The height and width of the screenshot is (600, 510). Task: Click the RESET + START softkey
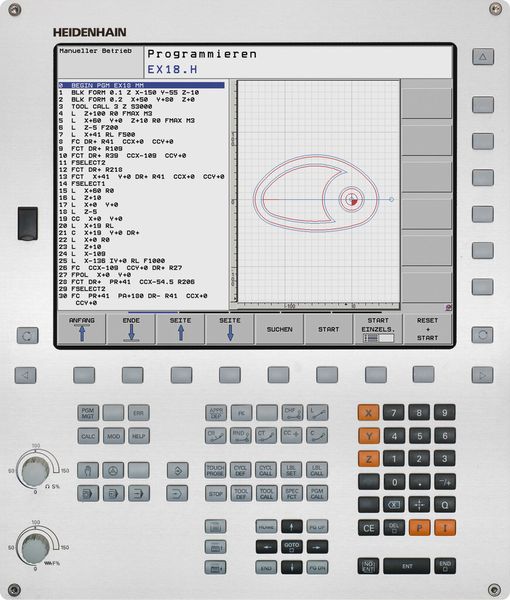pos(427,329)
